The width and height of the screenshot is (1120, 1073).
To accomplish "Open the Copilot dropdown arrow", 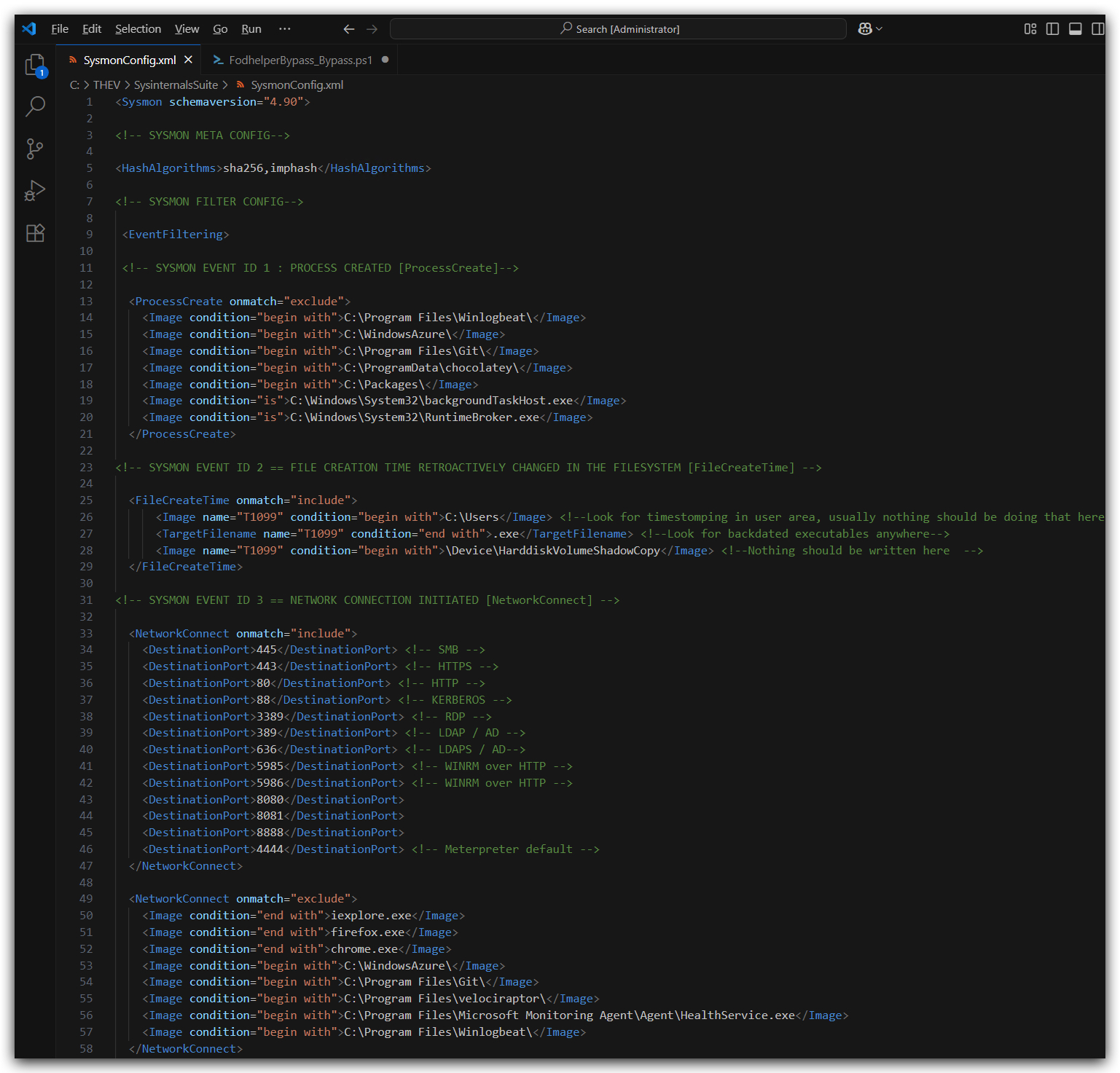I will 879,28.
